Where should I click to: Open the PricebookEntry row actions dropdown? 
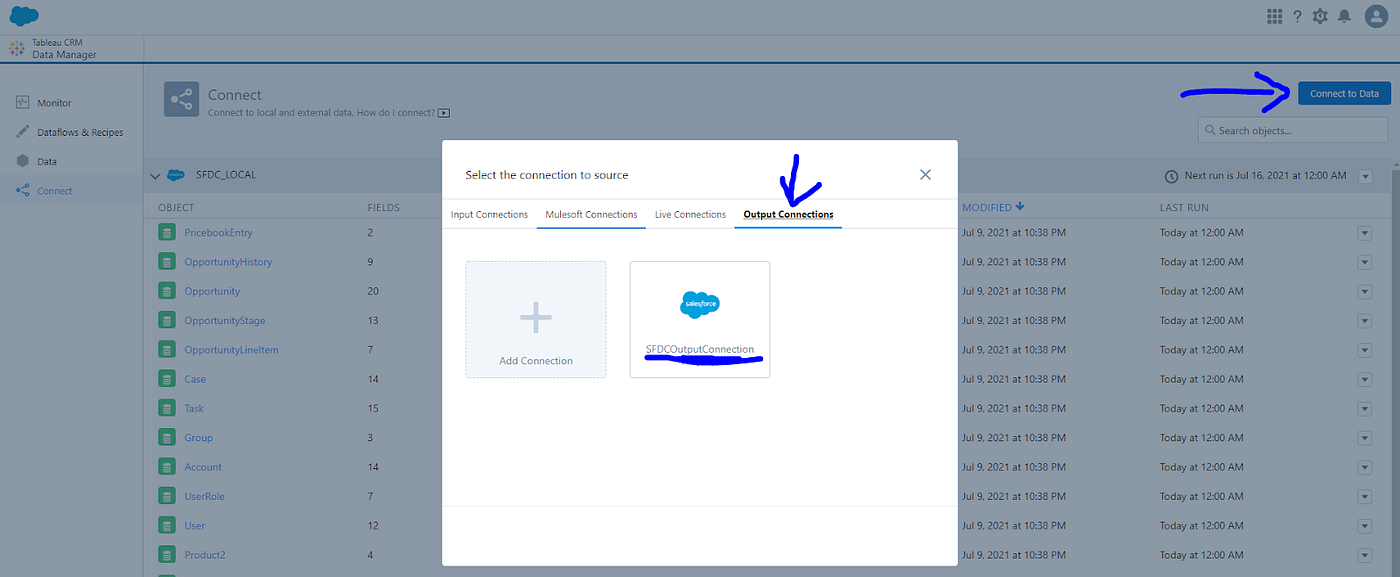point(1365,233)
